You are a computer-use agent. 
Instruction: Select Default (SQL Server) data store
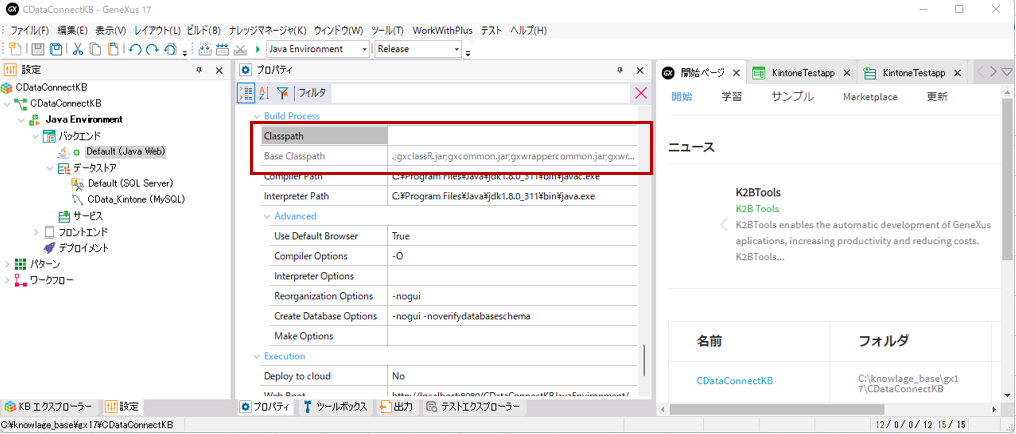click(x=130, y=183)
